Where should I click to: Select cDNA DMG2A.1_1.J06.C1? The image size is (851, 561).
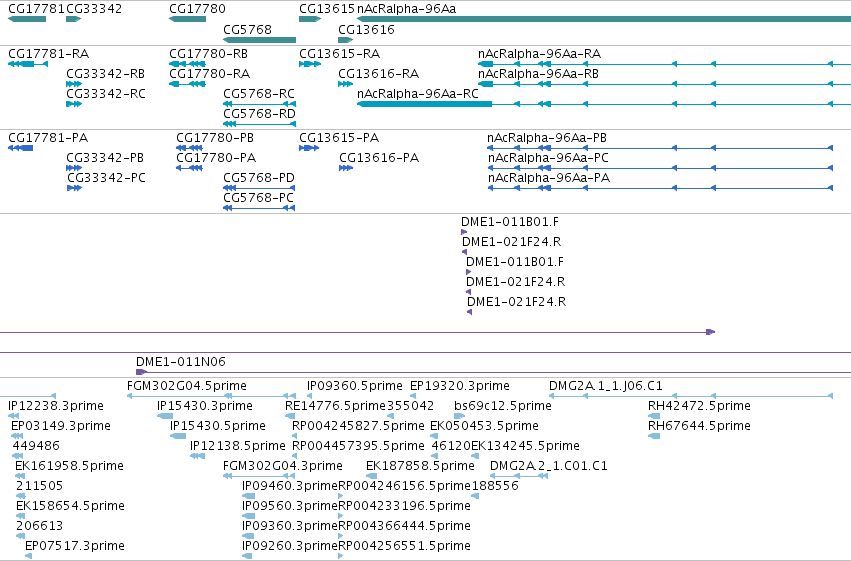[x=606, y=386]
